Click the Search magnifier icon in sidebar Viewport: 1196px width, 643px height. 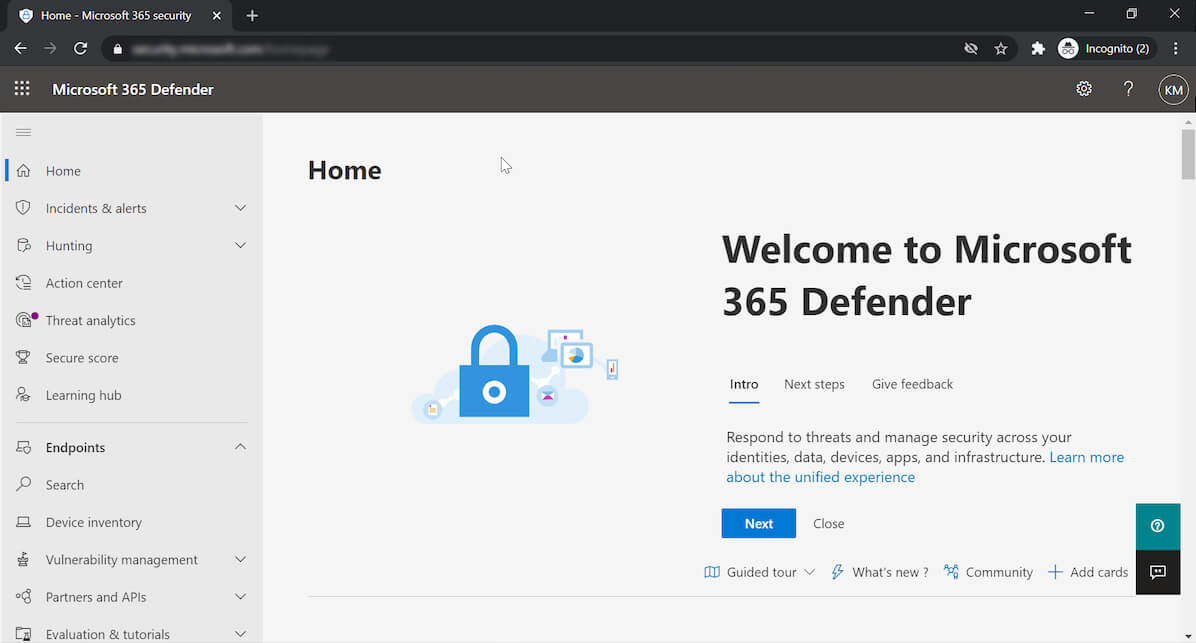pyautogui.click(x=24, y=484)
